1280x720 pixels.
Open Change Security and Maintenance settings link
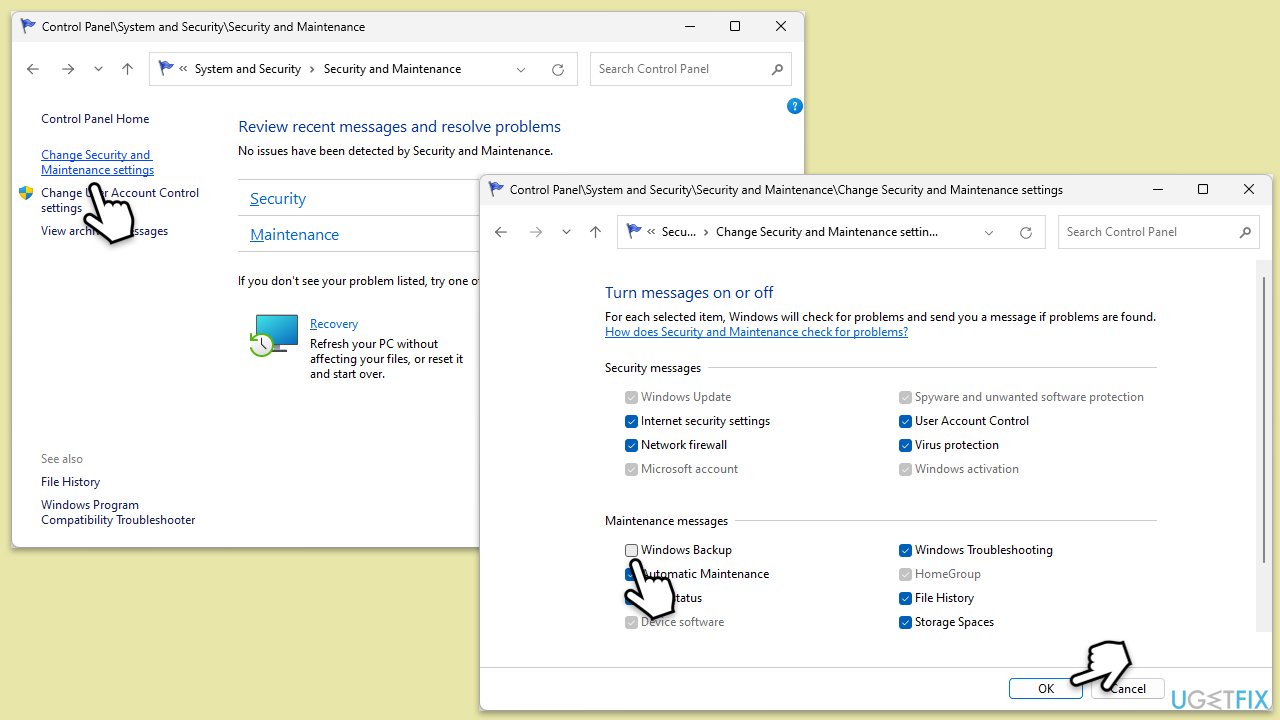(x=97, y=162)
